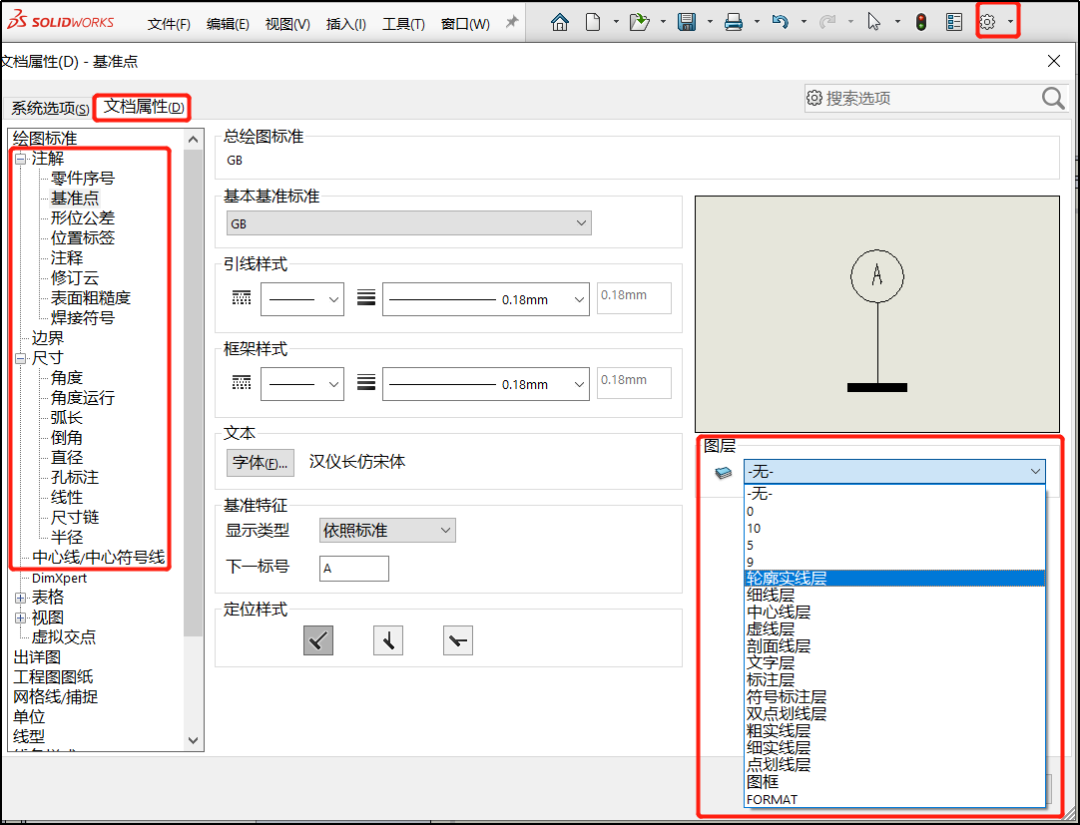Select the angled leader attachment style button
The image size is (1080, 825).
click(x=318, y=640)
